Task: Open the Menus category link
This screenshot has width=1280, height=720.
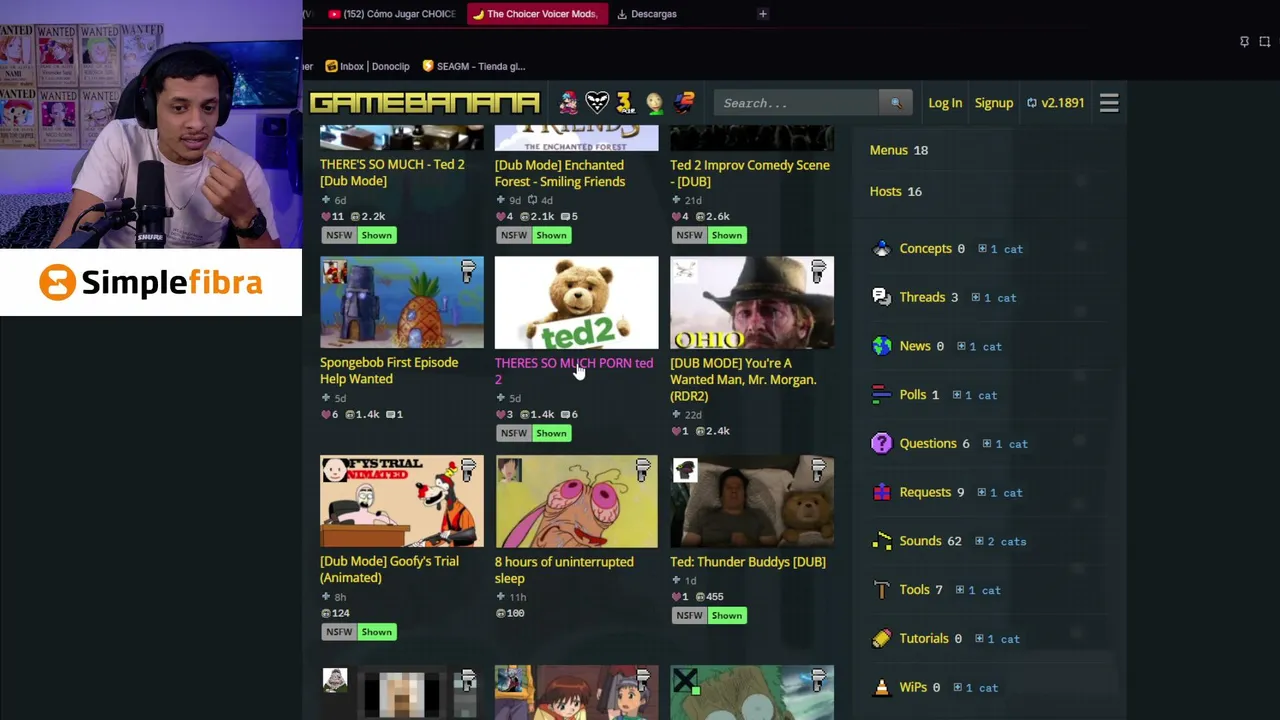Action: click(889, 150)
